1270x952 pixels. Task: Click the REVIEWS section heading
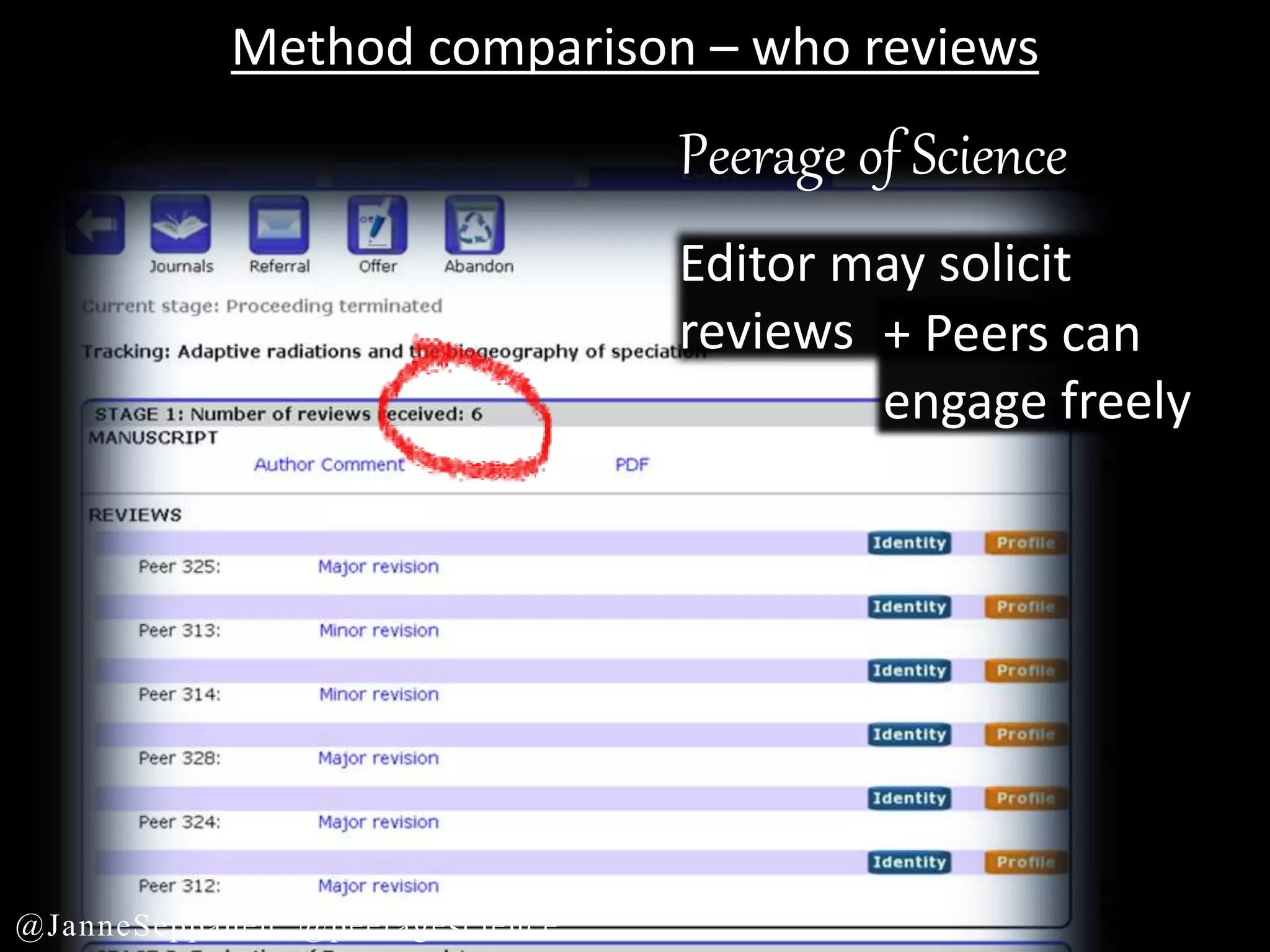click(x=135, y=515)
